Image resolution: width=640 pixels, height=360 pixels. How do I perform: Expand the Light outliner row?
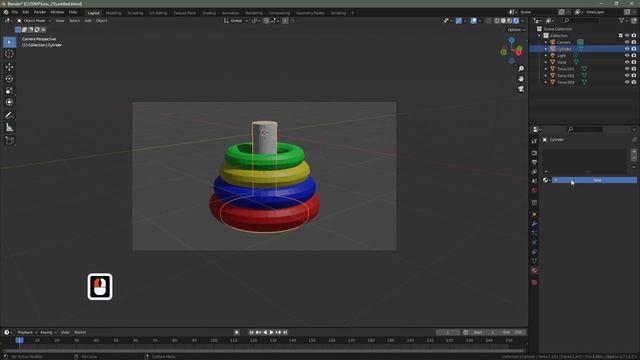[546, 56]
